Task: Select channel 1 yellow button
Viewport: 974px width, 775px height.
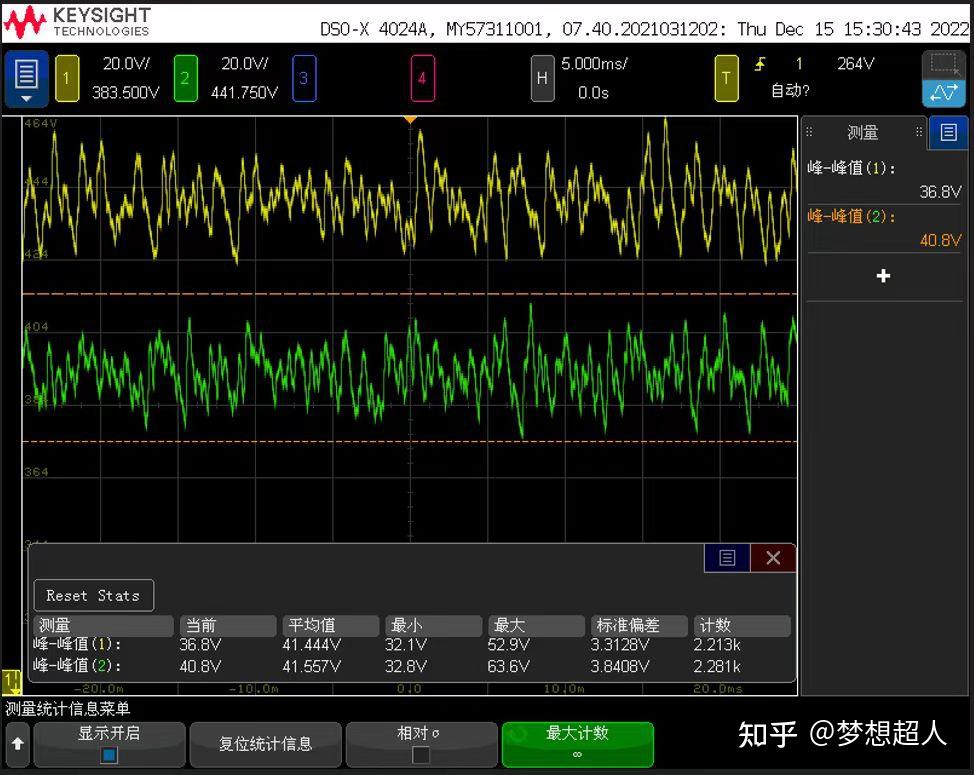Action: tap(67, 78)
